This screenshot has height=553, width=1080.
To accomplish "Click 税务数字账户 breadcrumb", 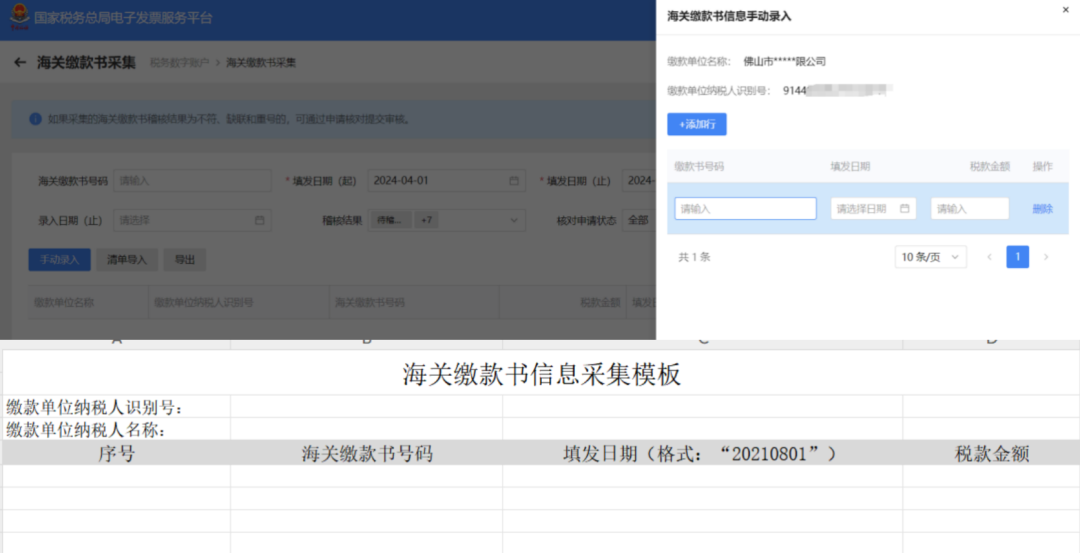I will (x=179, y=63).
